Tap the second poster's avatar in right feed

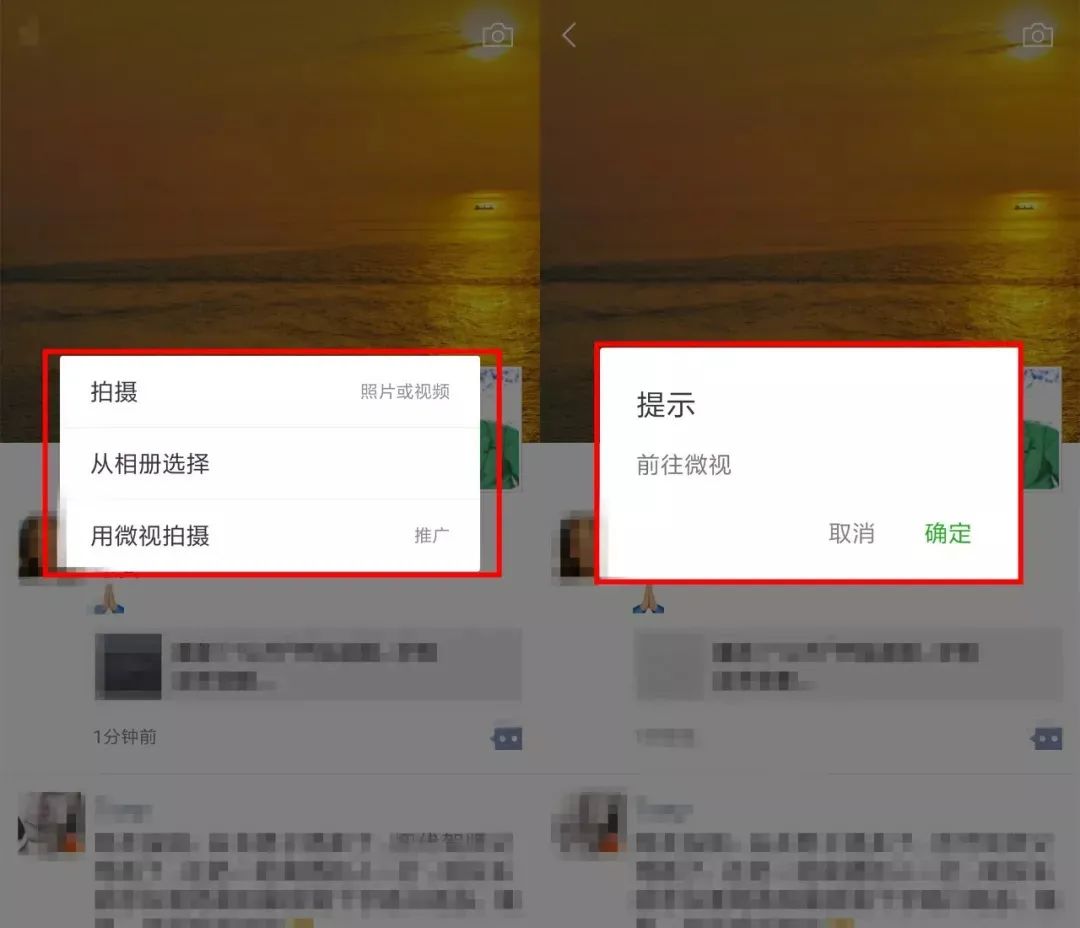(591, 823)
